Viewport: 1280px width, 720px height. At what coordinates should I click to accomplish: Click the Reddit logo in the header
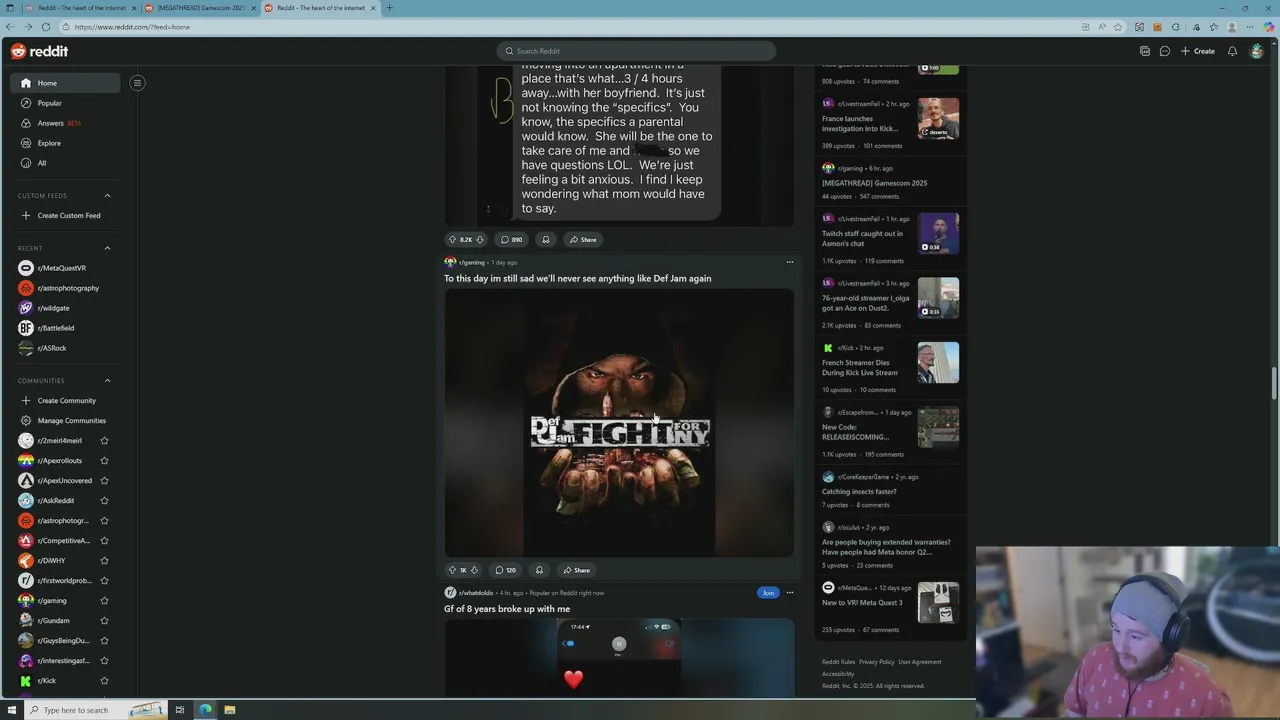pyautogui.click(x=40, y=51)
